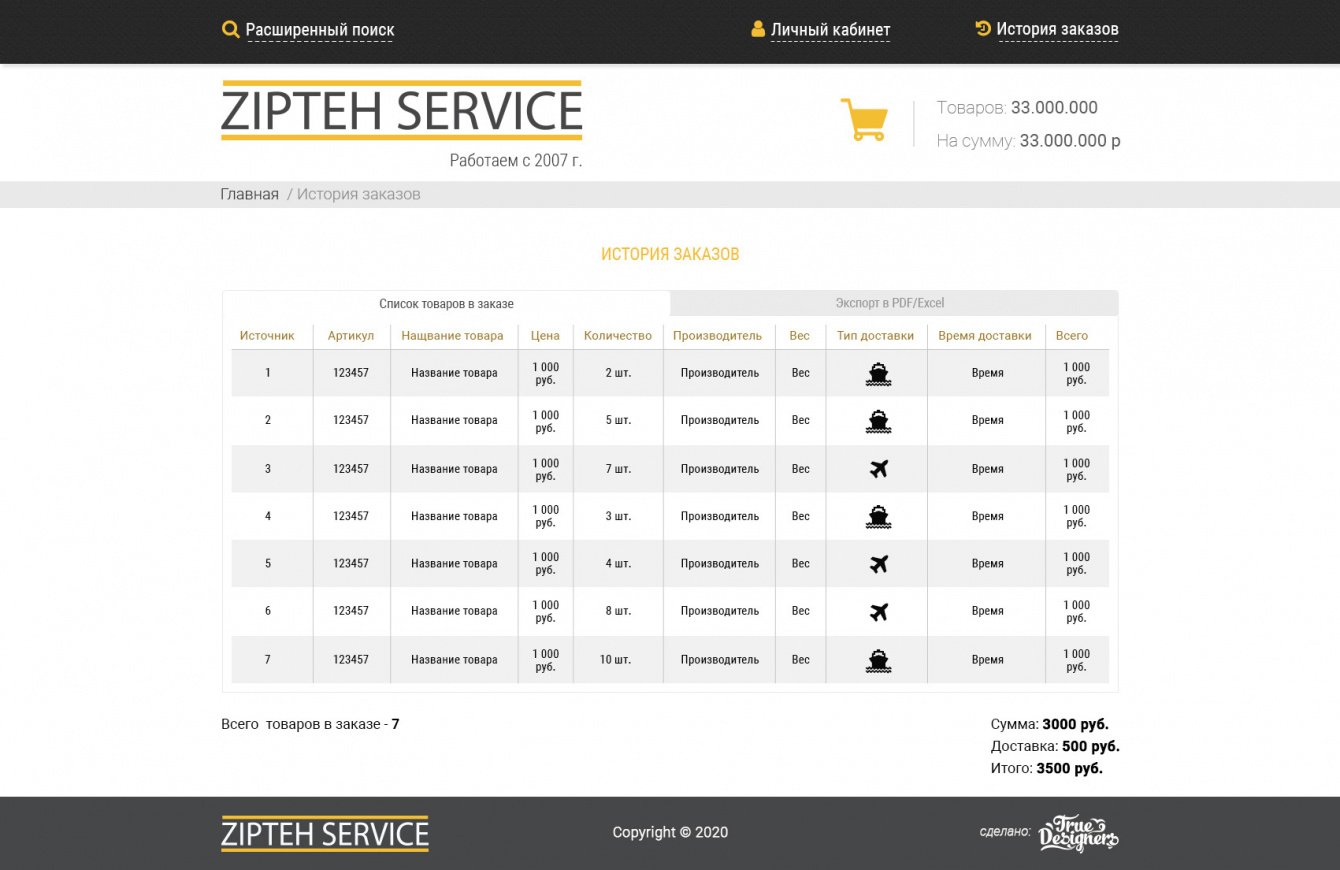Click the Количество column header
The height and width of the screenshot is (870, 1340).
[618, 336]
